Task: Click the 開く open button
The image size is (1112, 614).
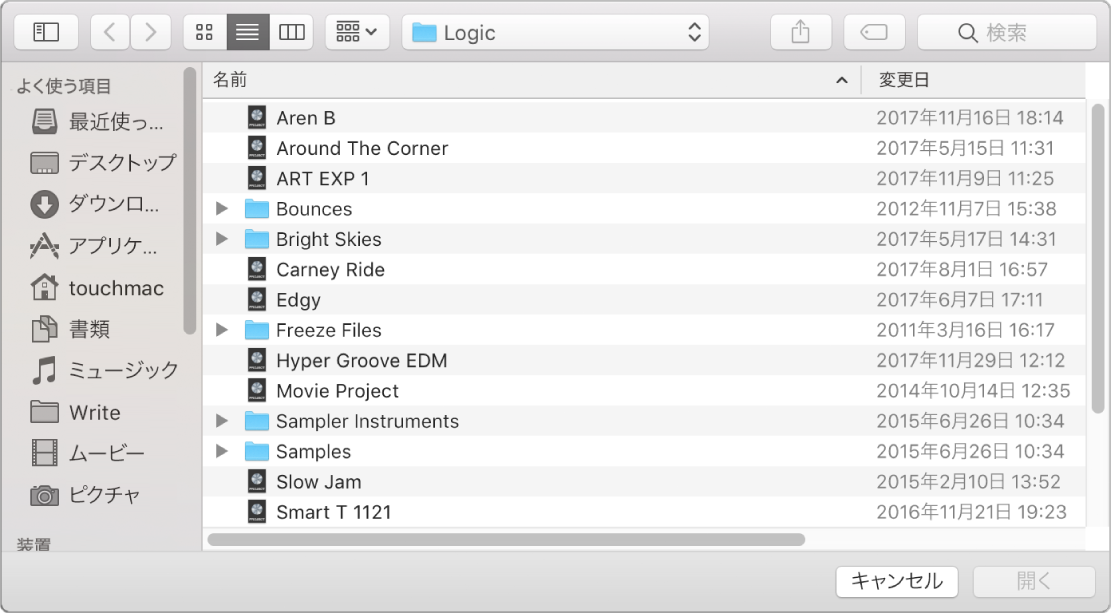Action: coord(1035,581)
